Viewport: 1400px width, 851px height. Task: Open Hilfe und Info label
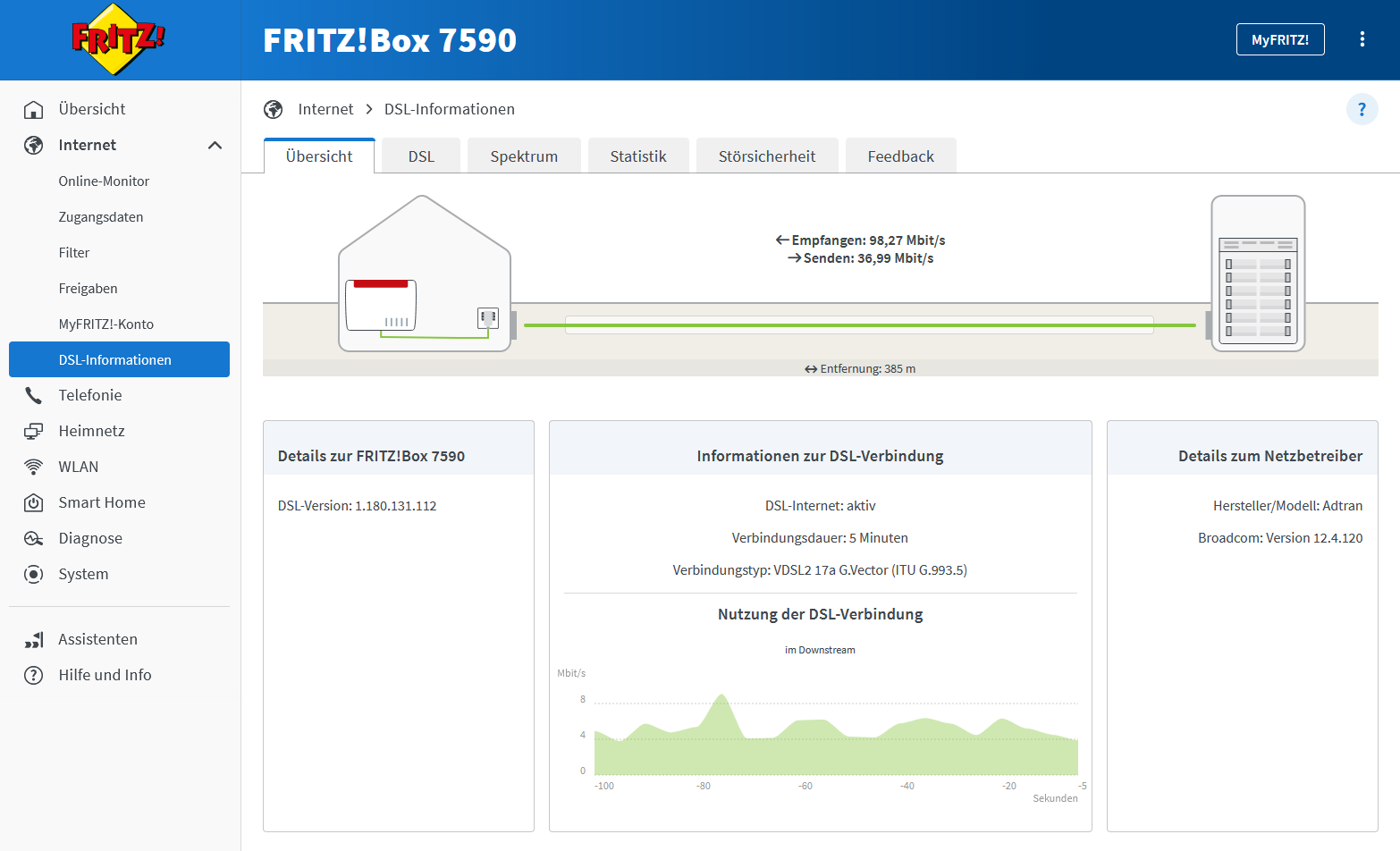(105, 675)
